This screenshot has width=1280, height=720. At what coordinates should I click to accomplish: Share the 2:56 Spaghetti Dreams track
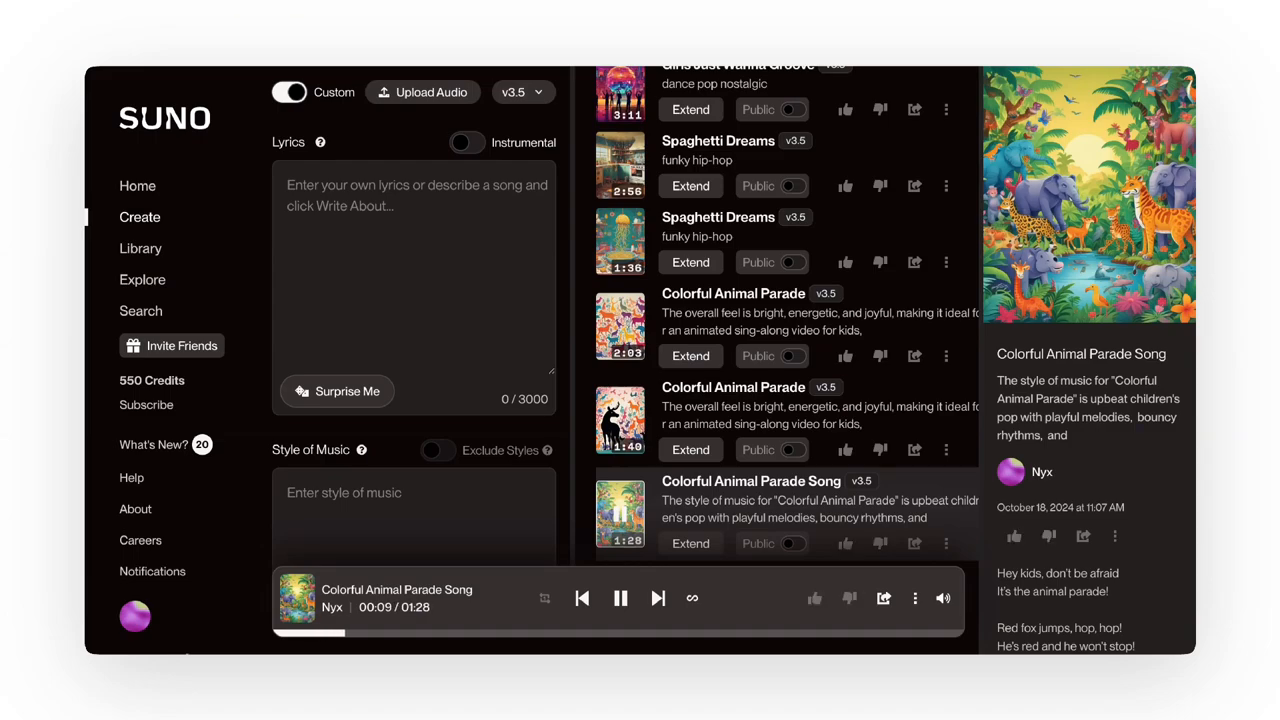[914, 186]
